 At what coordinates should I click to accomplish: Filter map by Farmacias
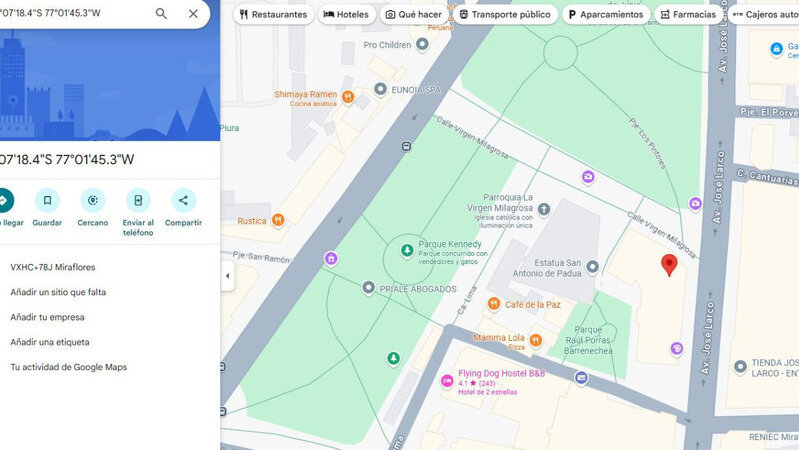click(687, 15)
